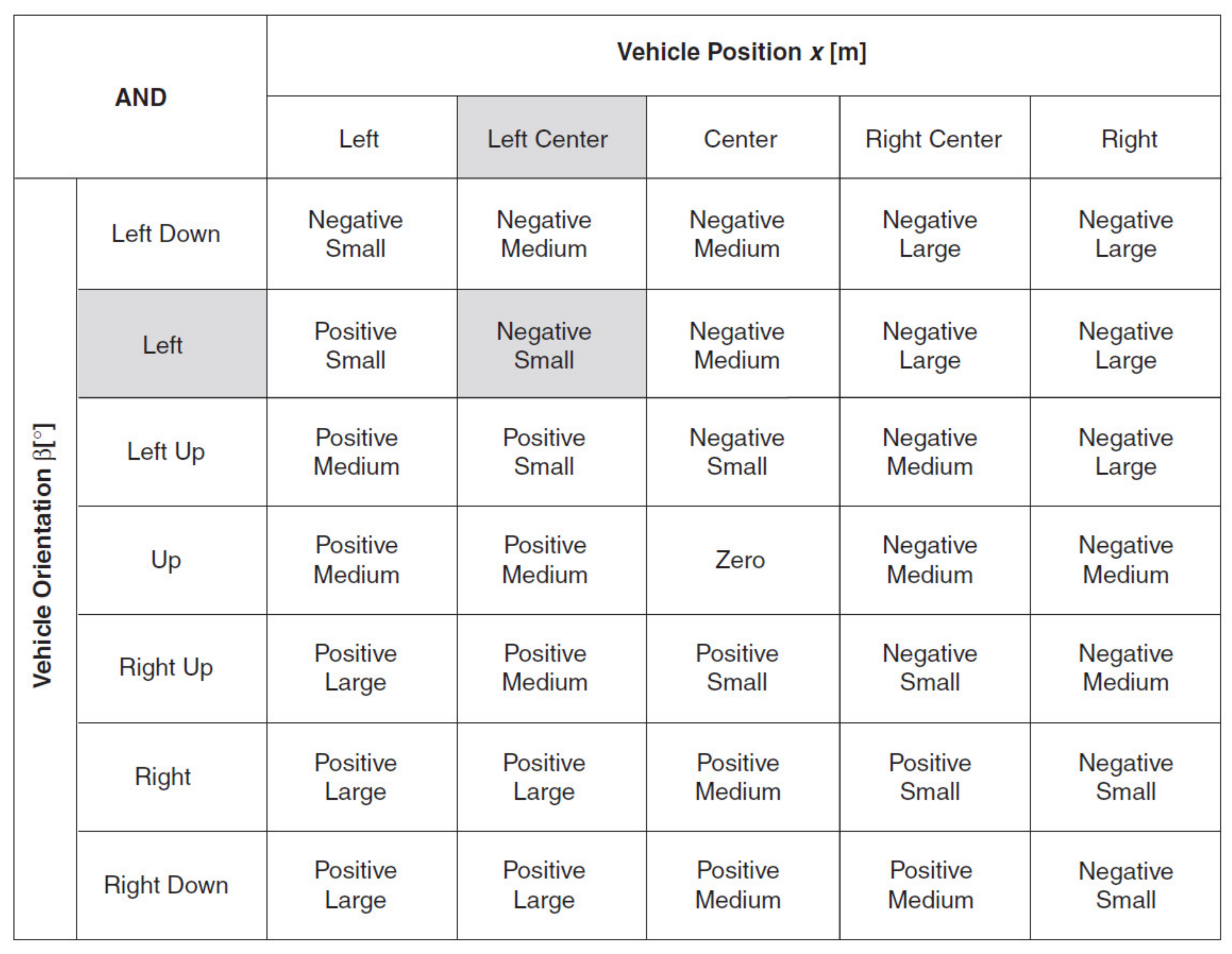Click the "Zero" cell in the table
This screenshot has height=954, width=1232.
coord(740,560)
